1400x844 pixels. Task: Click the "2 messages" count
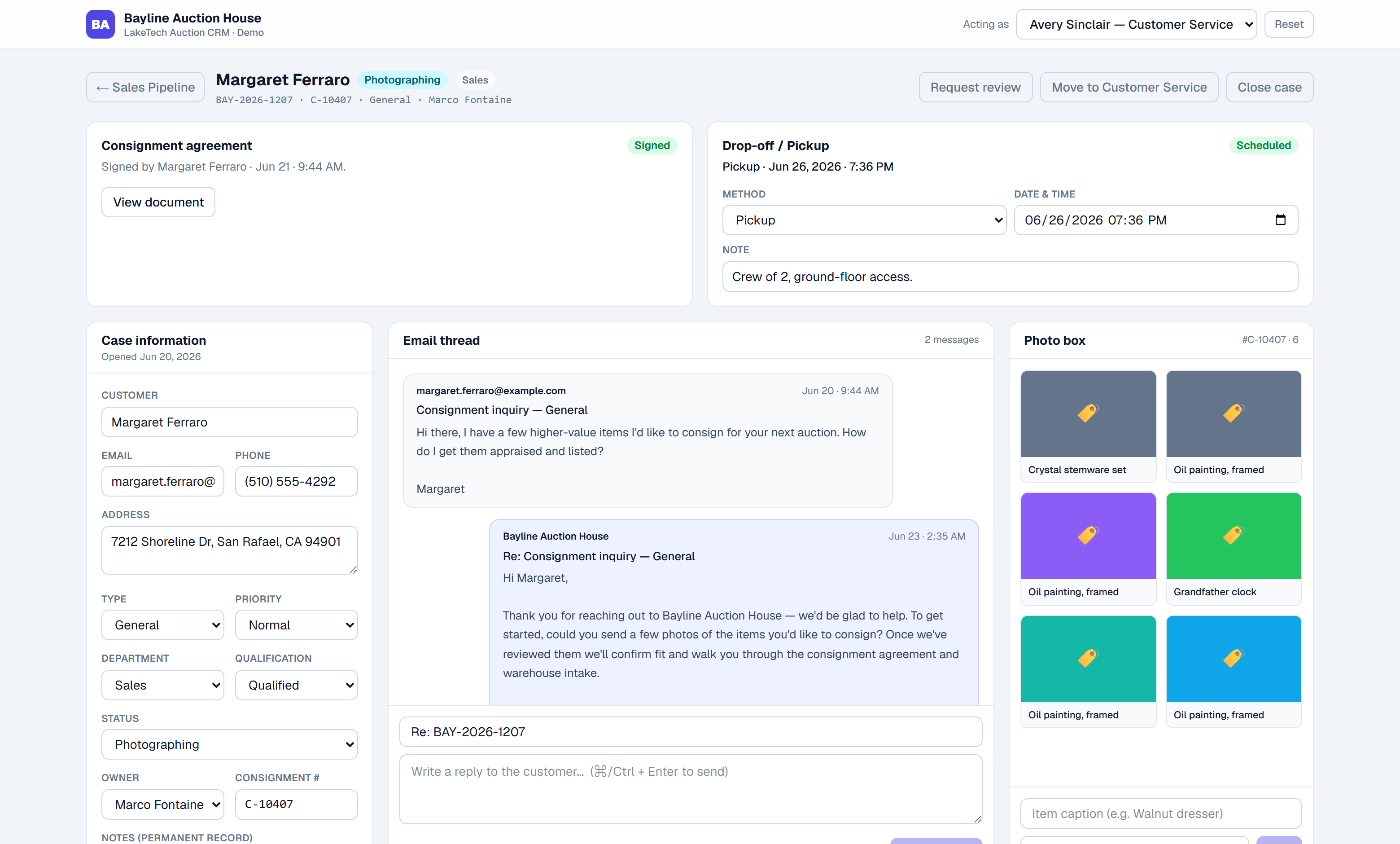tap(951, 339)
